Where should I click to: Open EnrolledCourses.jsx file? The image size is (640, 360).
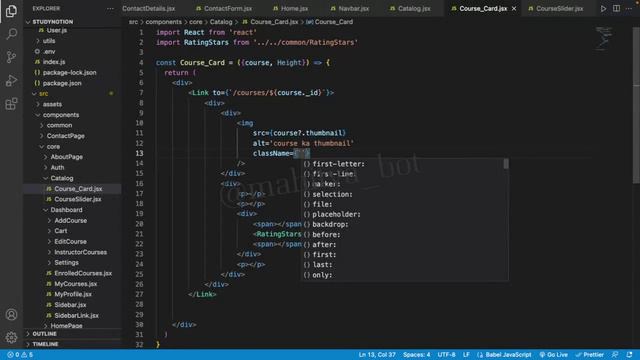coord(83,273)
